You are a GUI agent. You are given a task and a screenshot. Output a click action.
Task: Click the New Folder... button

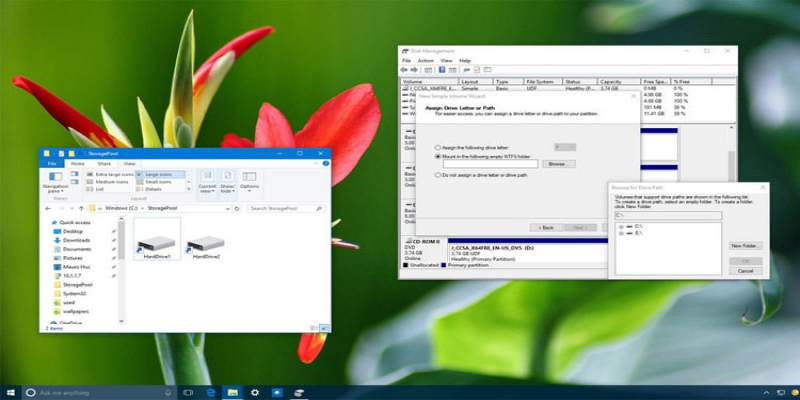[x=745, y=245]
